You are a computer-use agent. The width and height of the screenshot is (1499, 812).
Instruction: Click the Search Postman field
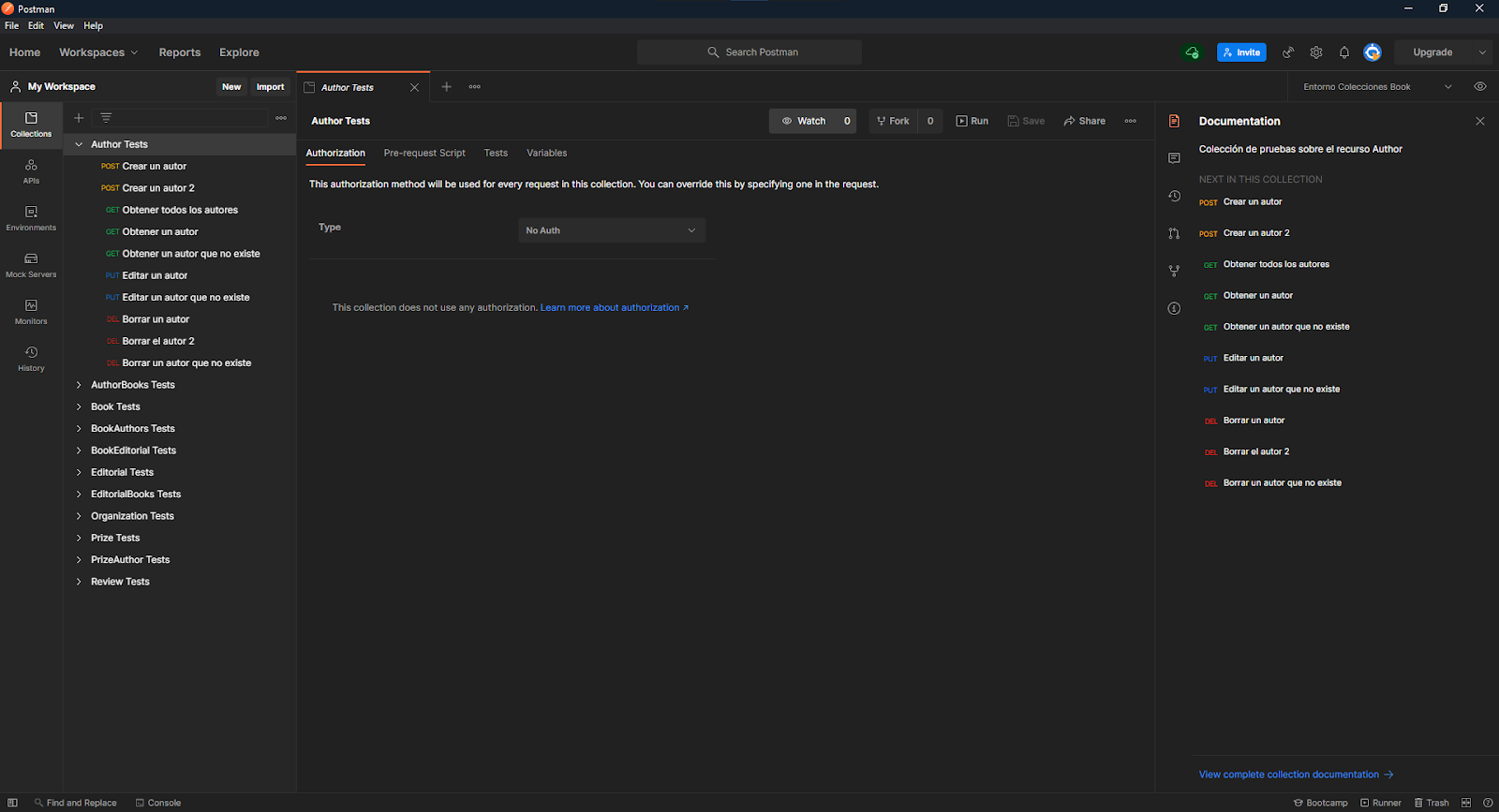pos(749,52)
